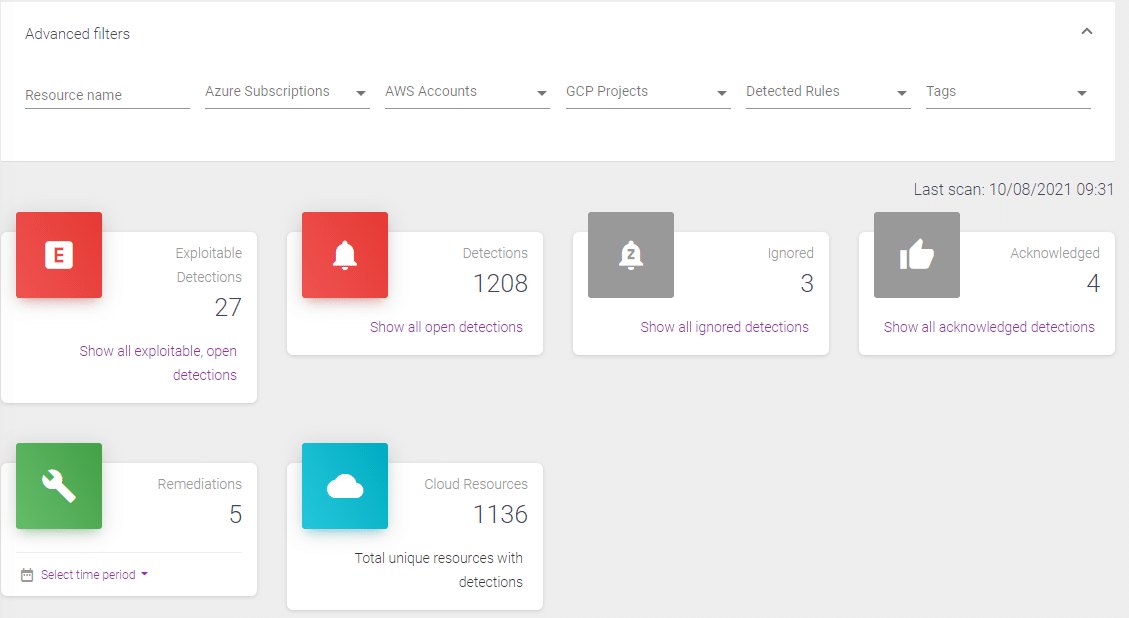Open the Detected Rules dropdown
Screen dimensions: 1129x618
[901, 91]
